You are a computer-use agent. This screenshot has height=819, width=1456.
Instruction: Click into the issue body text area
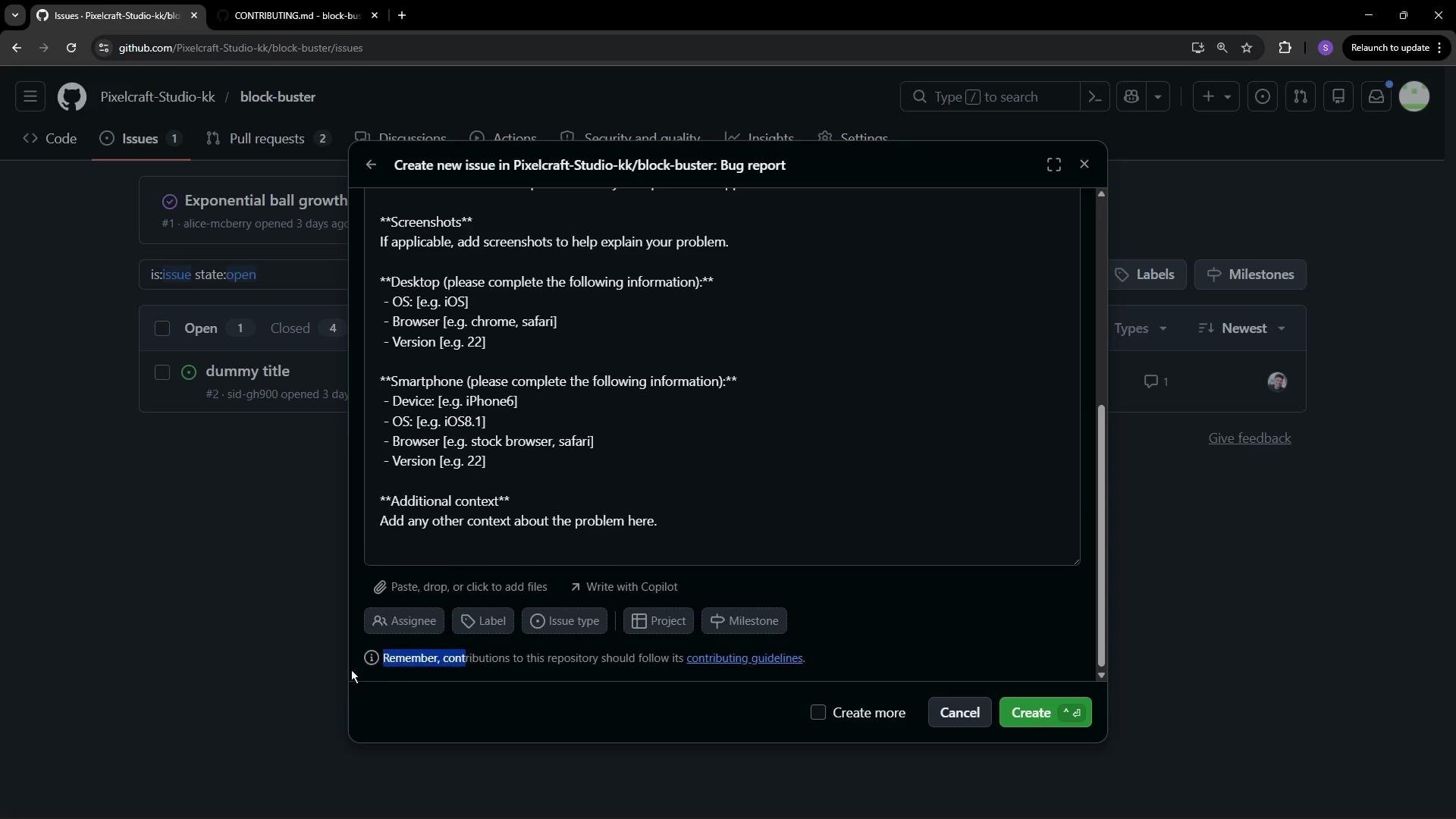722,377
